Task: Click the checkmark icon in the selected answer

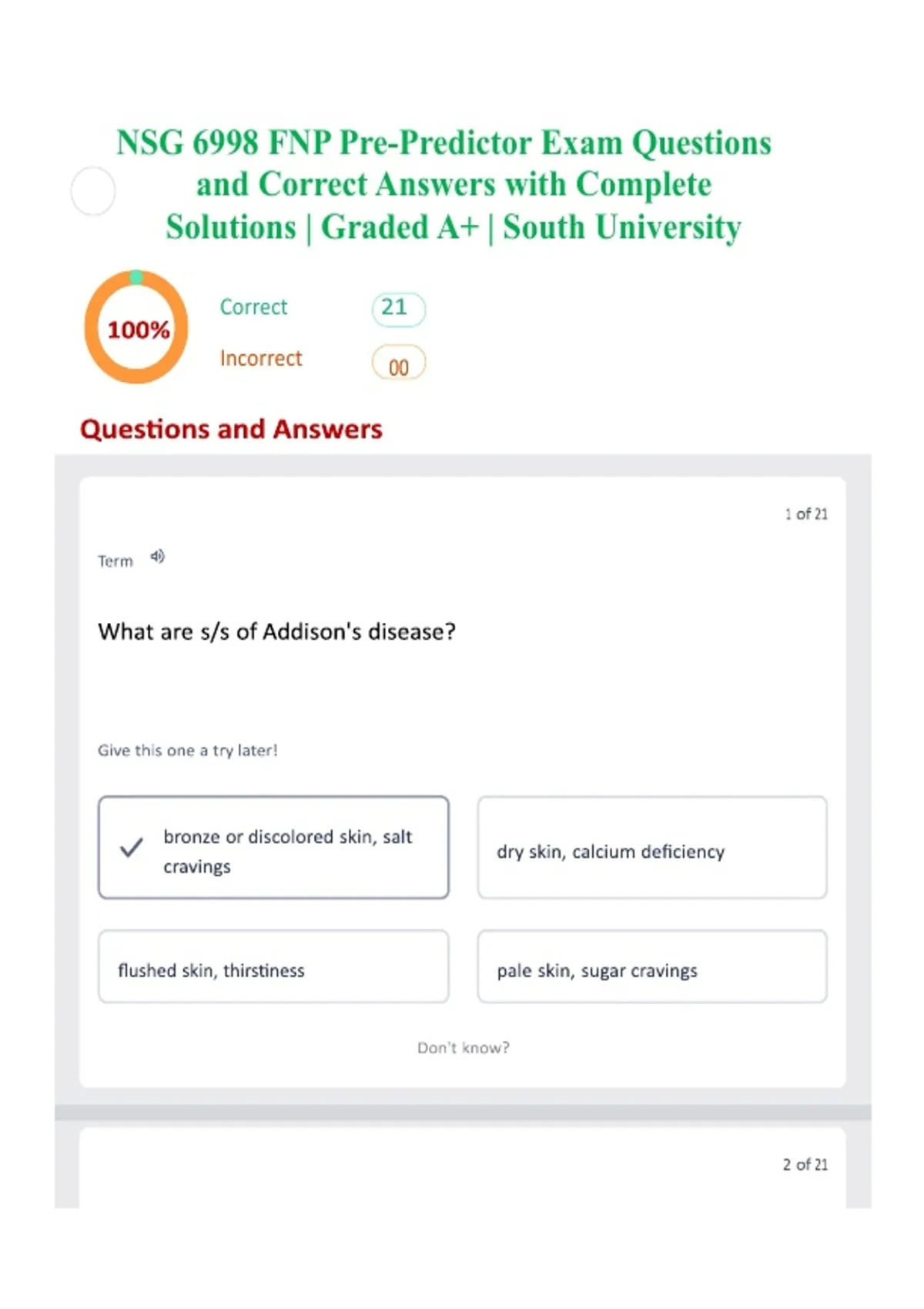Action: pyautogui.click(x=132, y=848)
